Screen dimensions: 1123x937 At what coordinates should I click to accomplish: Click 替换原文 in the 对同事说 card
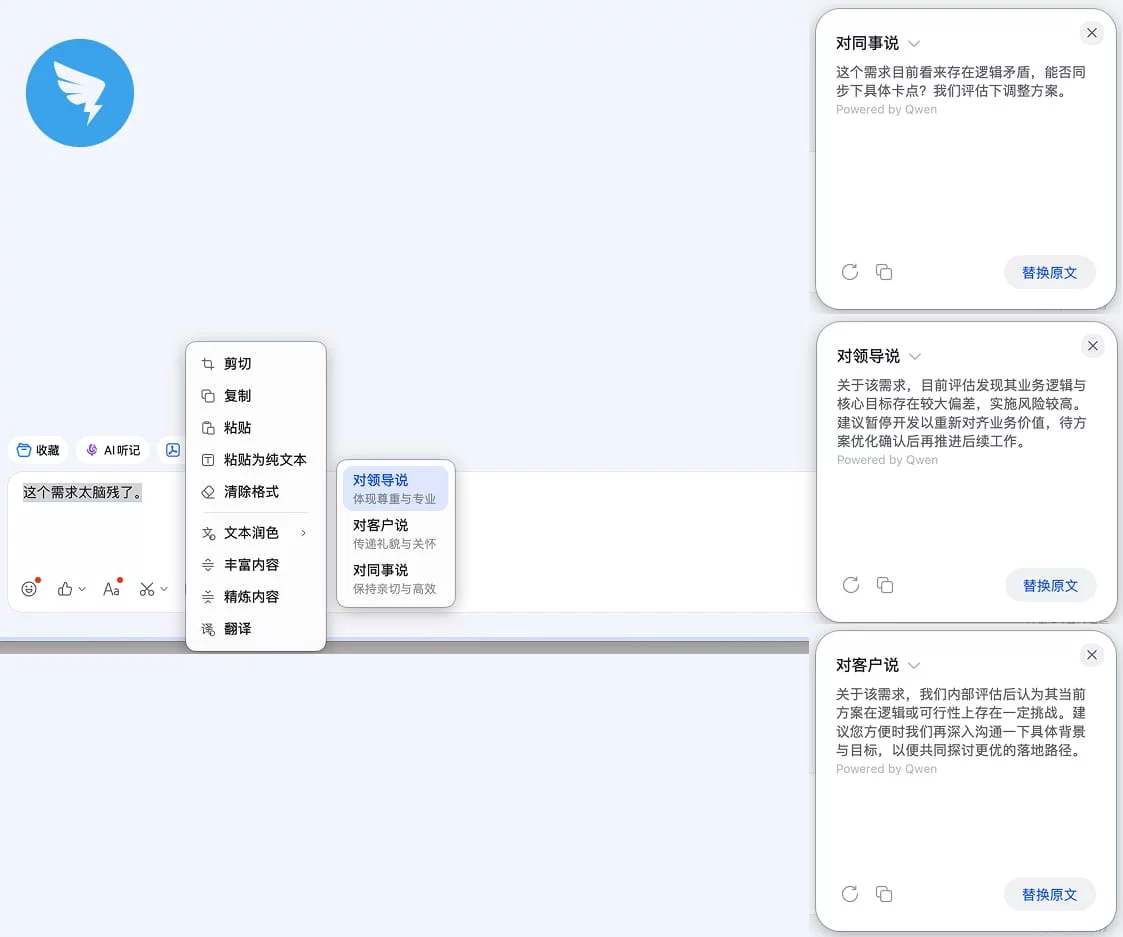1050,272
